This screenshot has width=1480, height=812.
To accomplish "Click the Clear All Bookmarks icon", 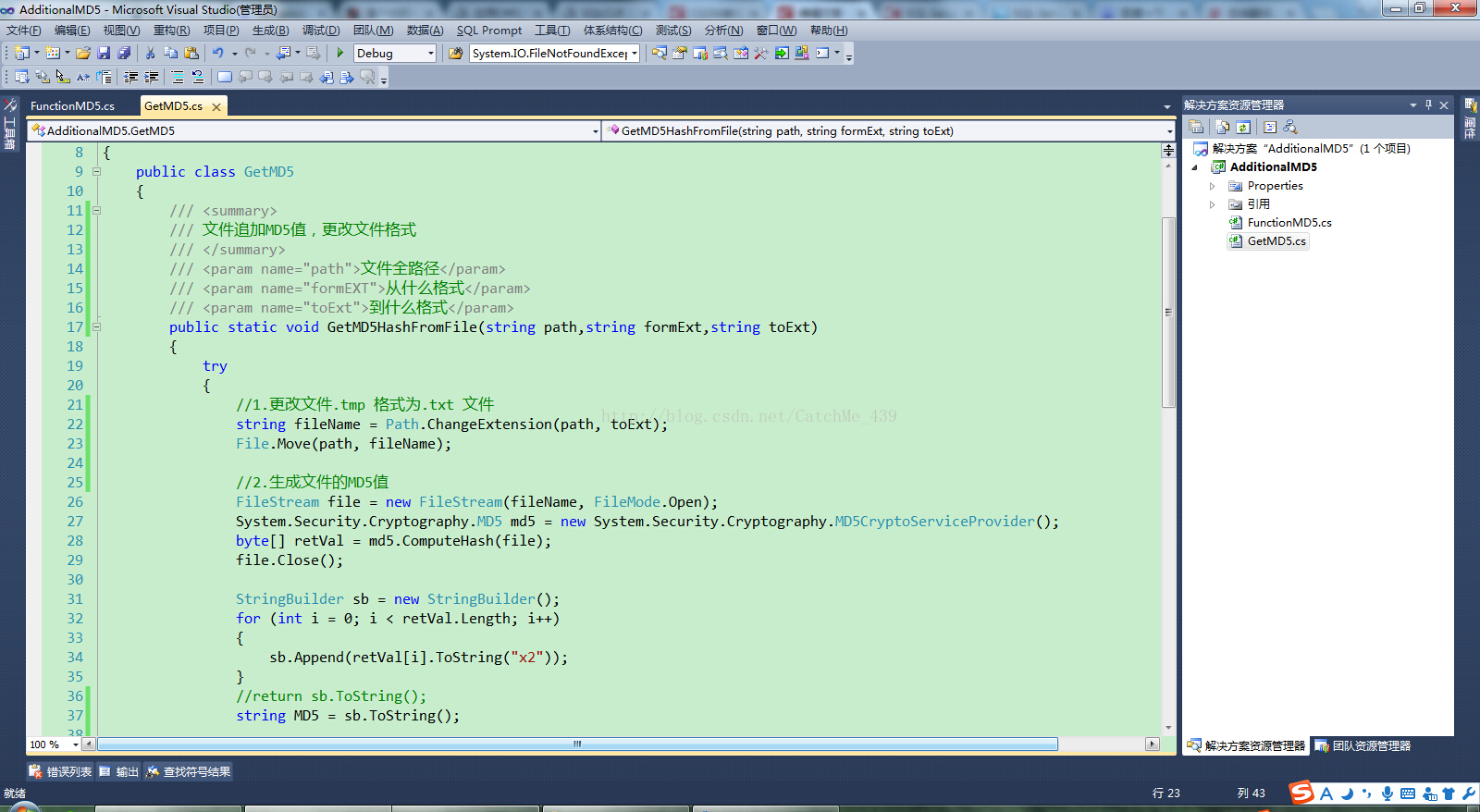I will coord(367,77).
